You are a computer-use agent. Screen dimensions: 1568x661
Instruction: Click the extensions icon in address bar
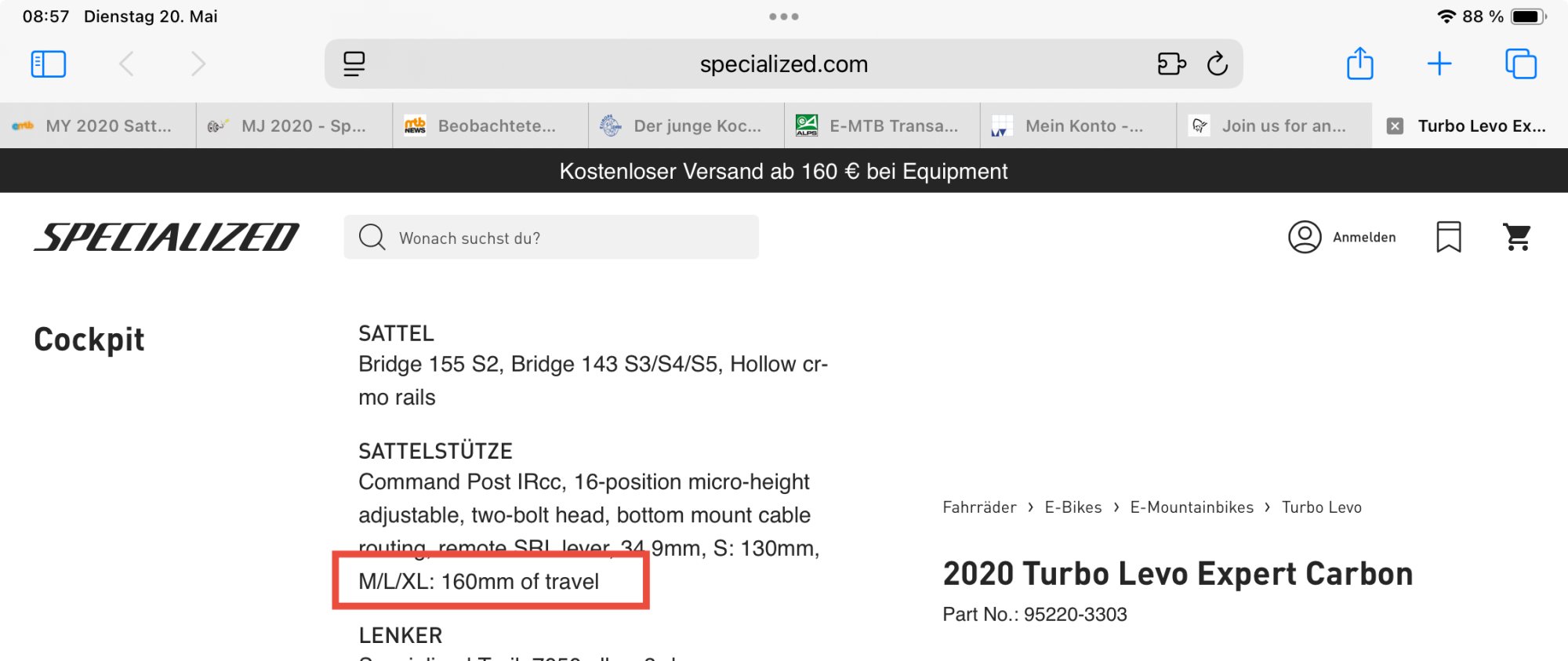pyautogui.click(x=1171, y=64)
